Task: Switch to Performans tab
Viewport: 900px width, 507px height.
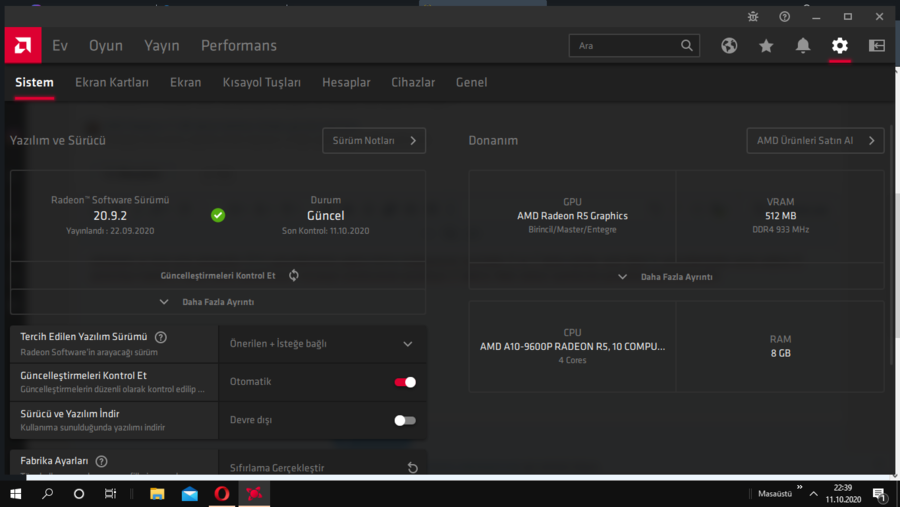Action: coord(239,45)
